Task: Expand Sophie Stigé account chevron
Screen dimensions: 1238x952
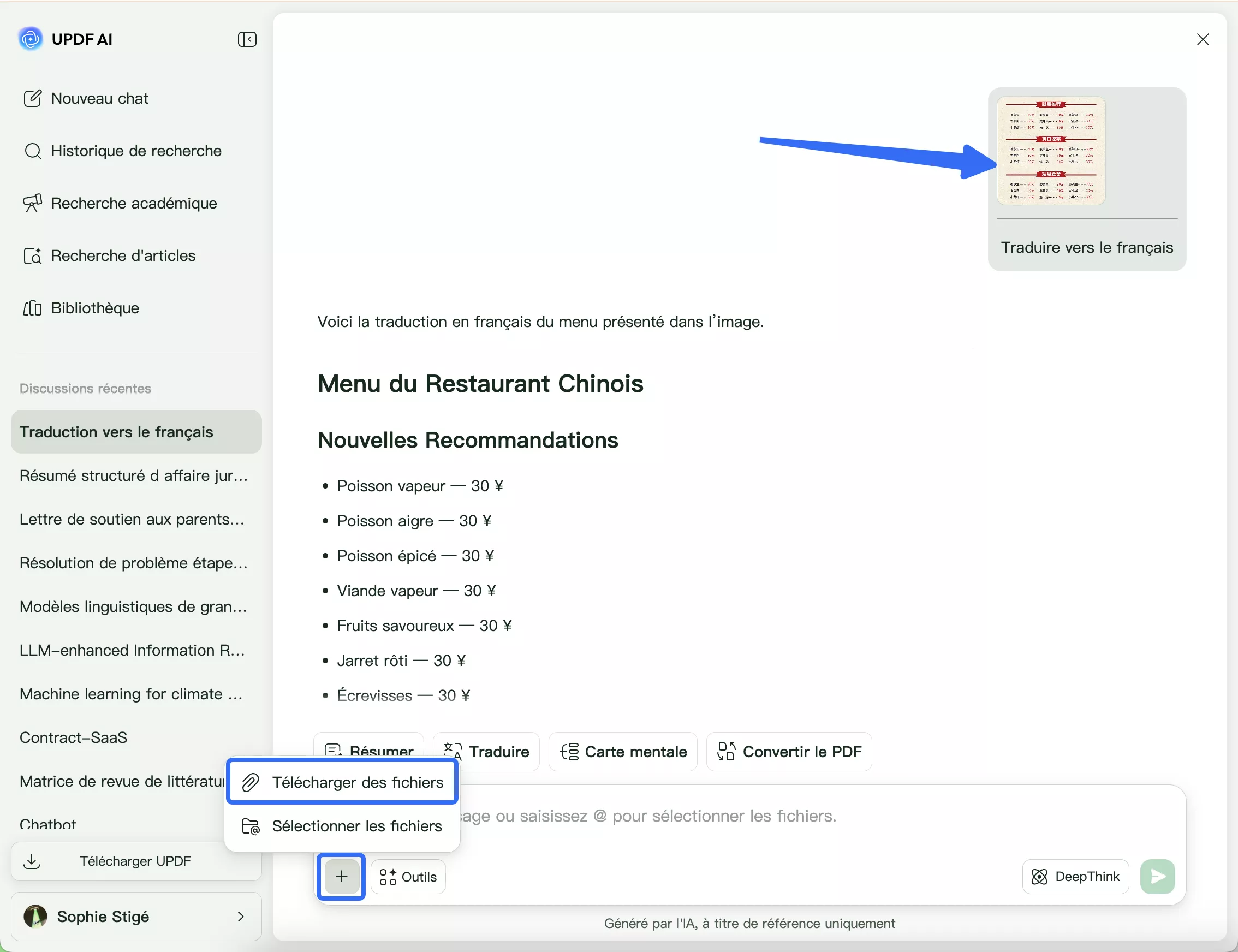Action: point(241,917)
